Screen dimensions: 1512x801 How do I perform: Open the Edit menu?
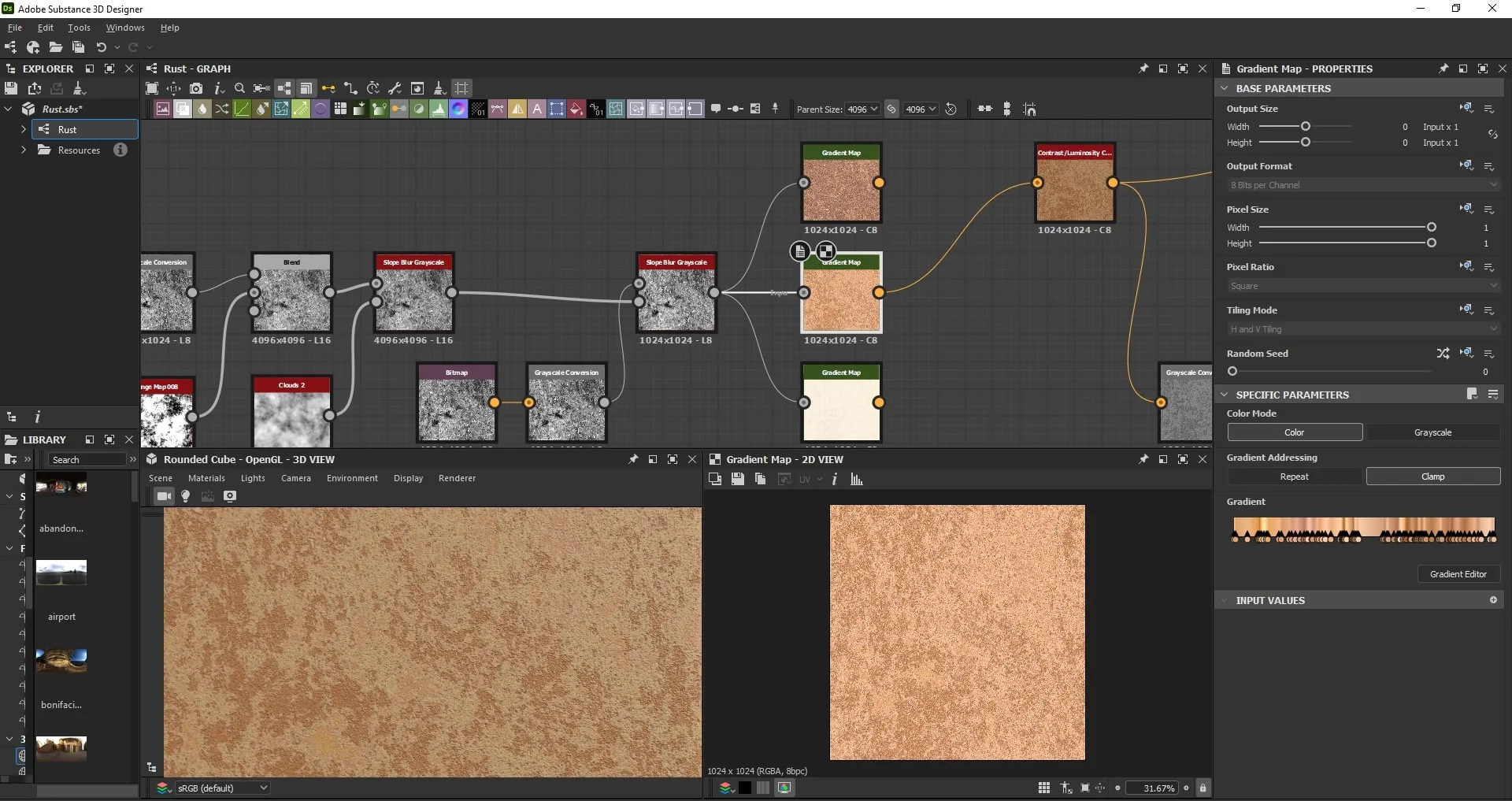[x=46, y=28]
